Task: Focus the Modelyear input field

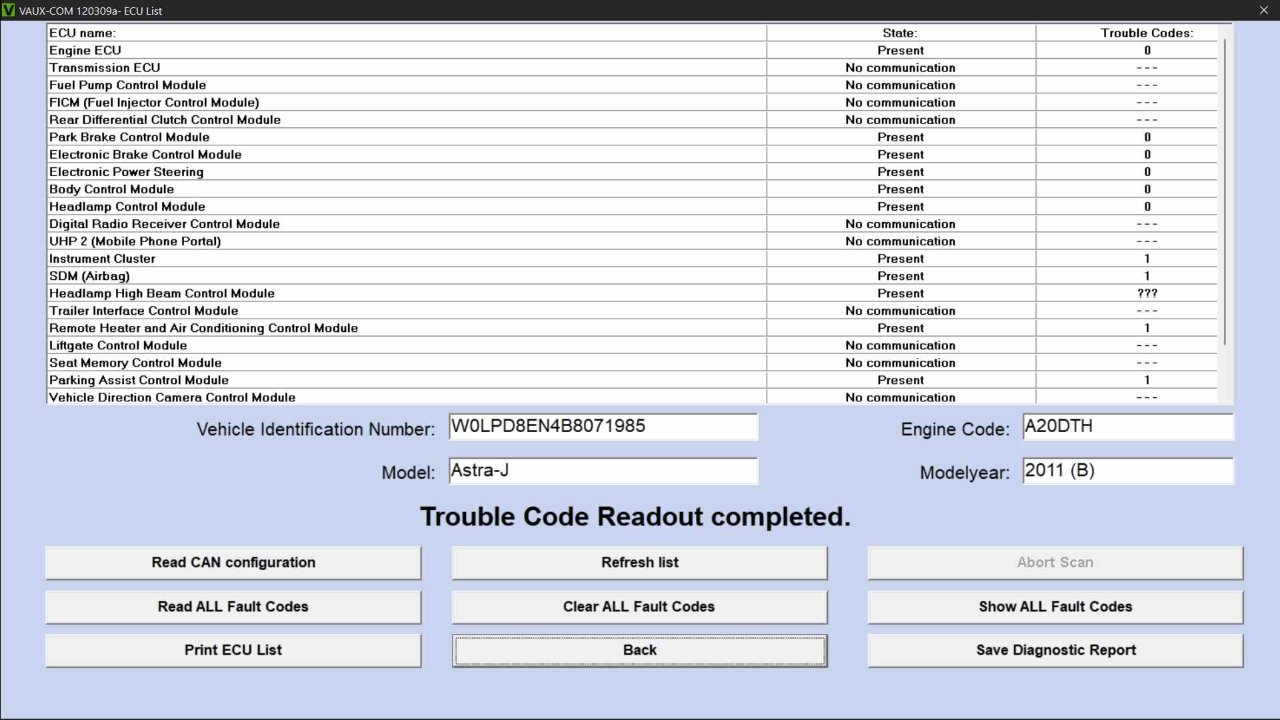Action: [x=1127, y=471]
